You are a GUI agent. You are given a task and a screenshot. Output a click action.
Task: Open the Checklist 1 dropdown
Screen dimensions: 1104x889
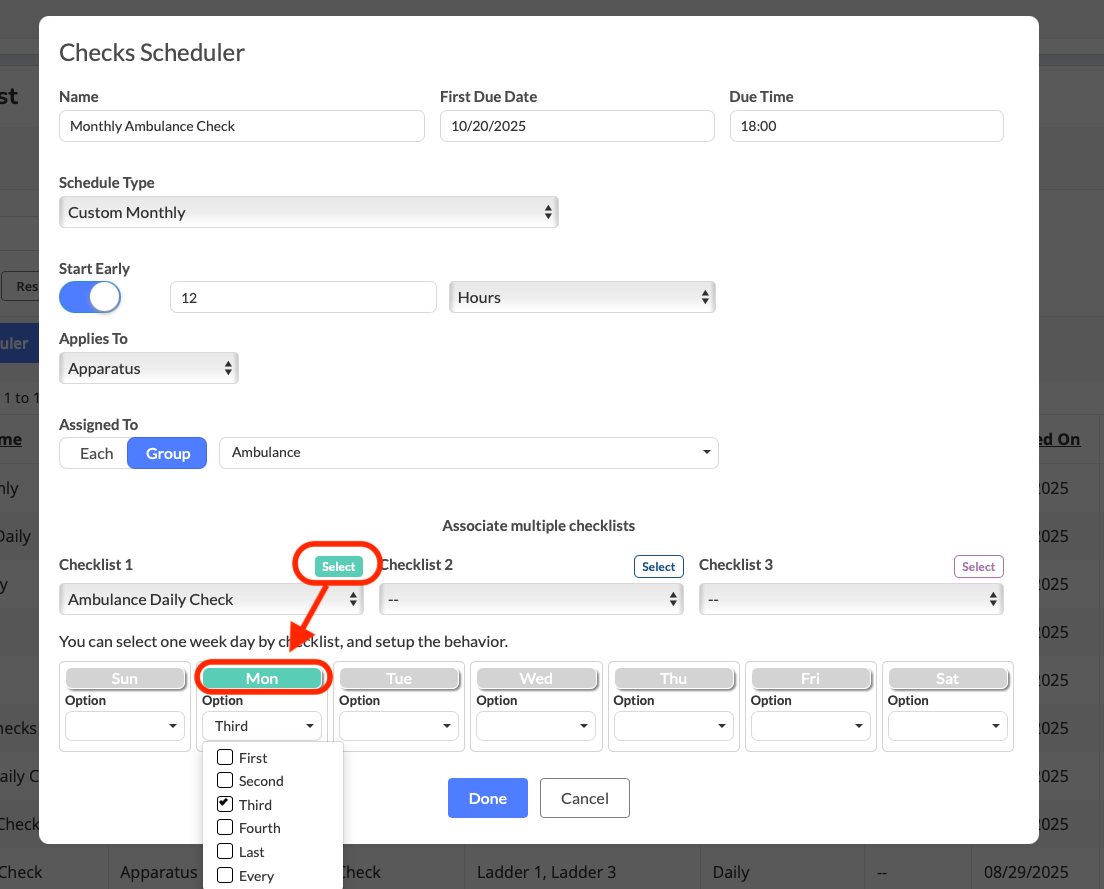(210, 599)
